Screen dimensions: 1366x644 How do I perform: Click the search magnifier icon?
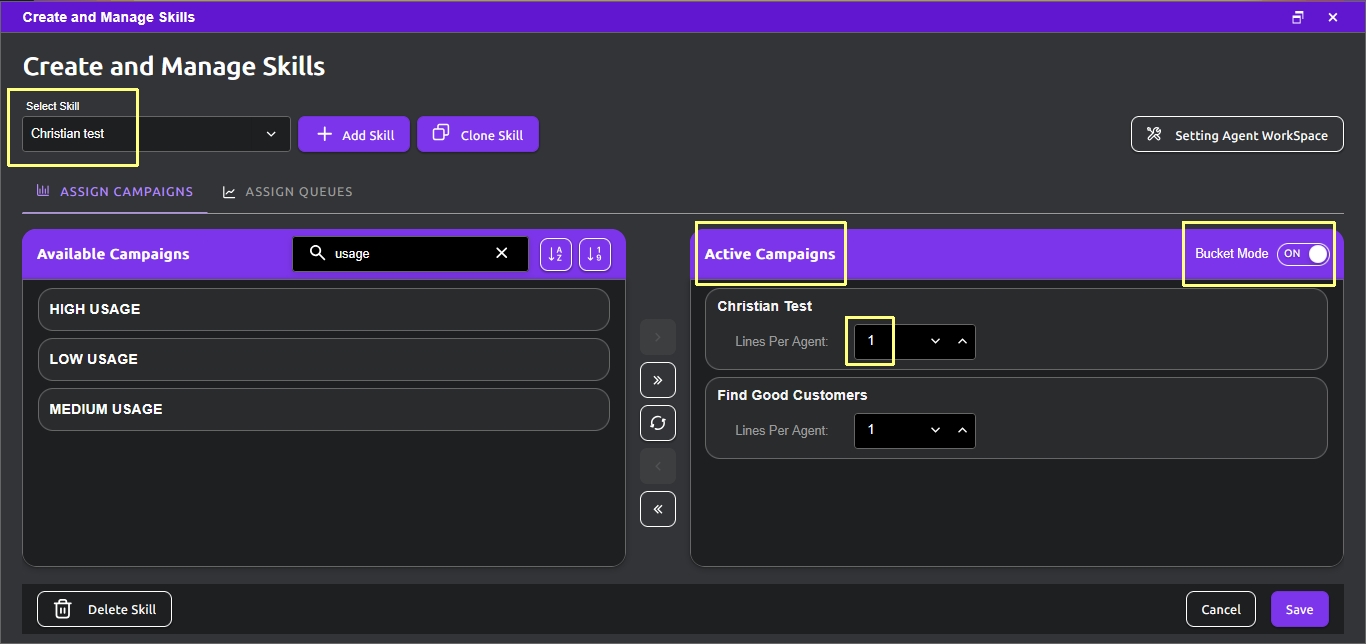point(317,253)
